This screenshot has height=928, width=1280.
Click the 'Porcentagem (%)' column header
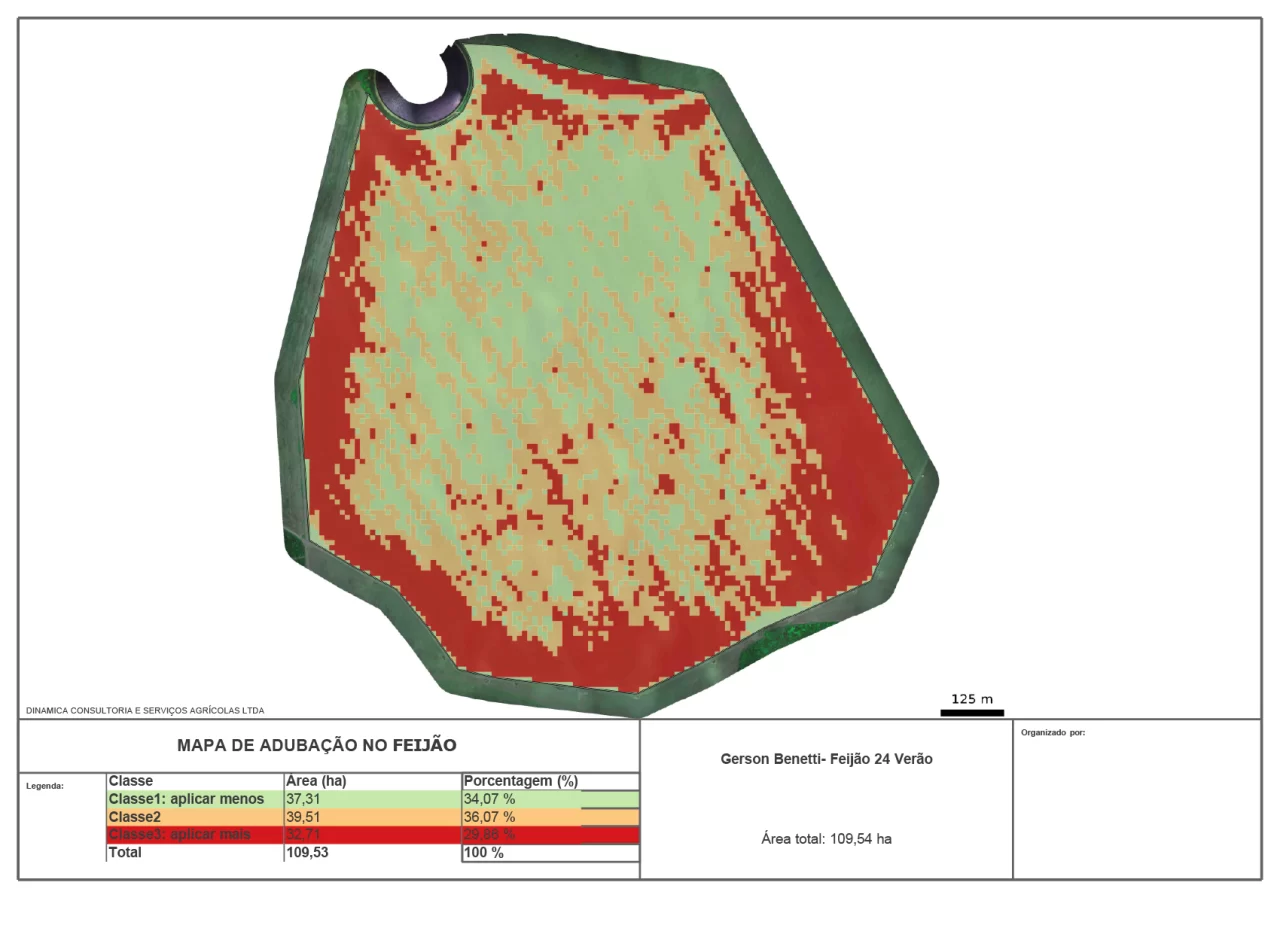pos(521,781)
